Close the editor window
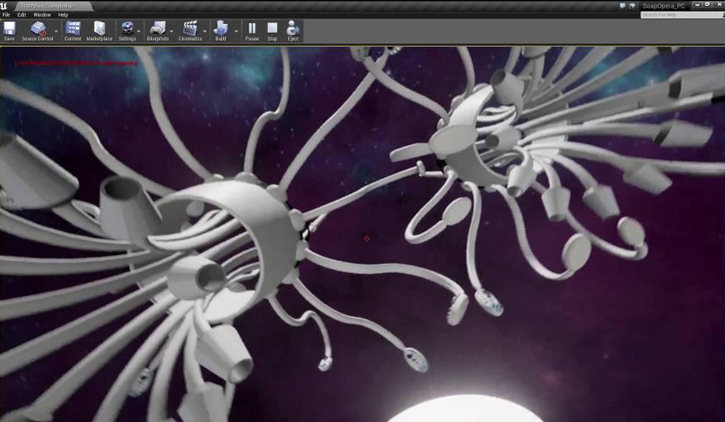The image size is (725, 422). pyautogui.click(x=718, y=5)
